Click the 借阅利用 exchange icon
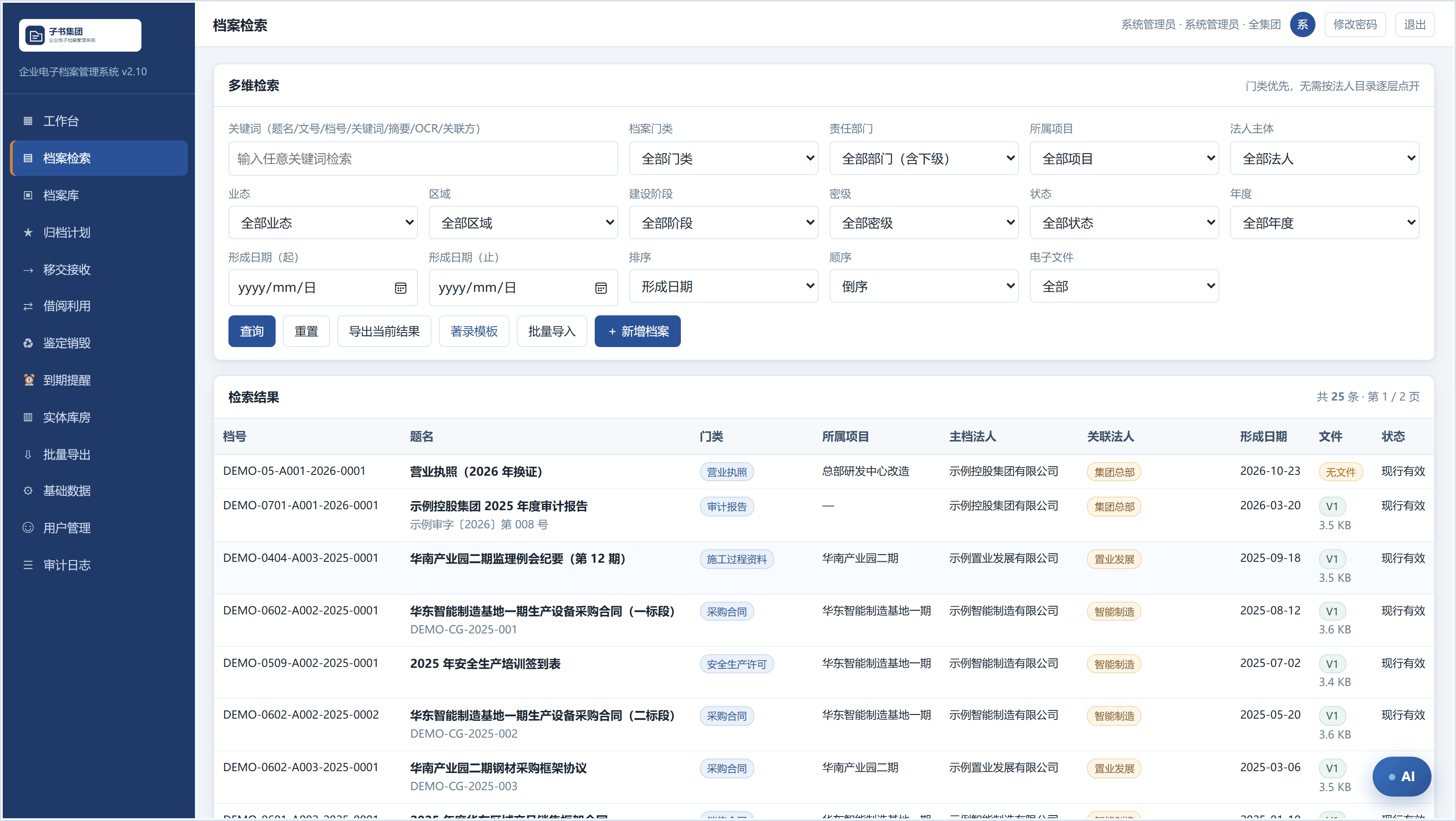Image resolution: width=1456 pixels, height=821 pixels. (x=28, y=306)
